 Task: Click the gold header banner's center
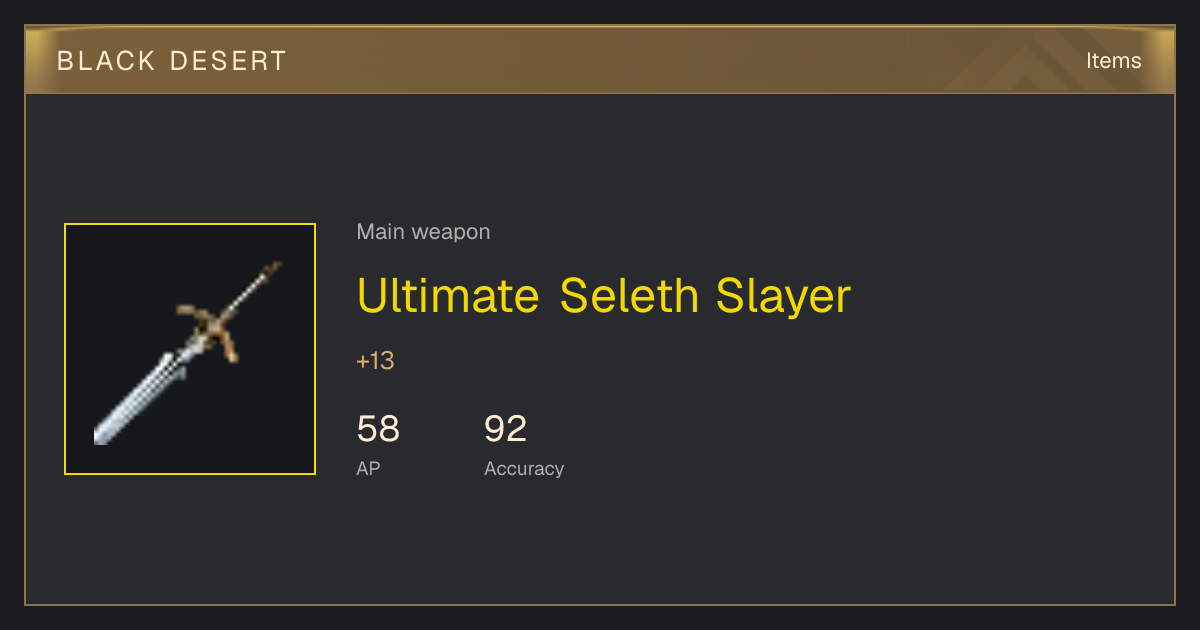[x=600, y=60]
